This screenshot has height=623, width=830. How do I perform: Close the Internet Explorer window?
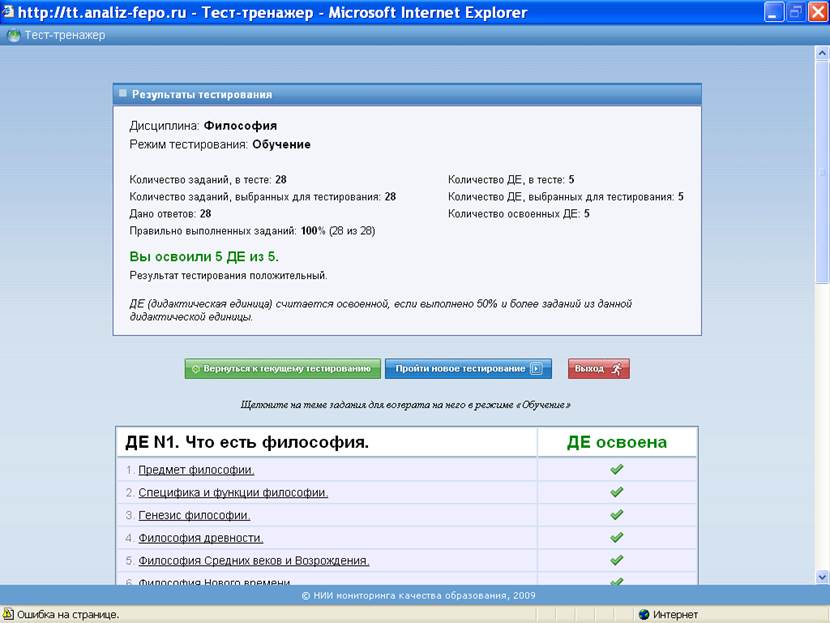(818, 12)
